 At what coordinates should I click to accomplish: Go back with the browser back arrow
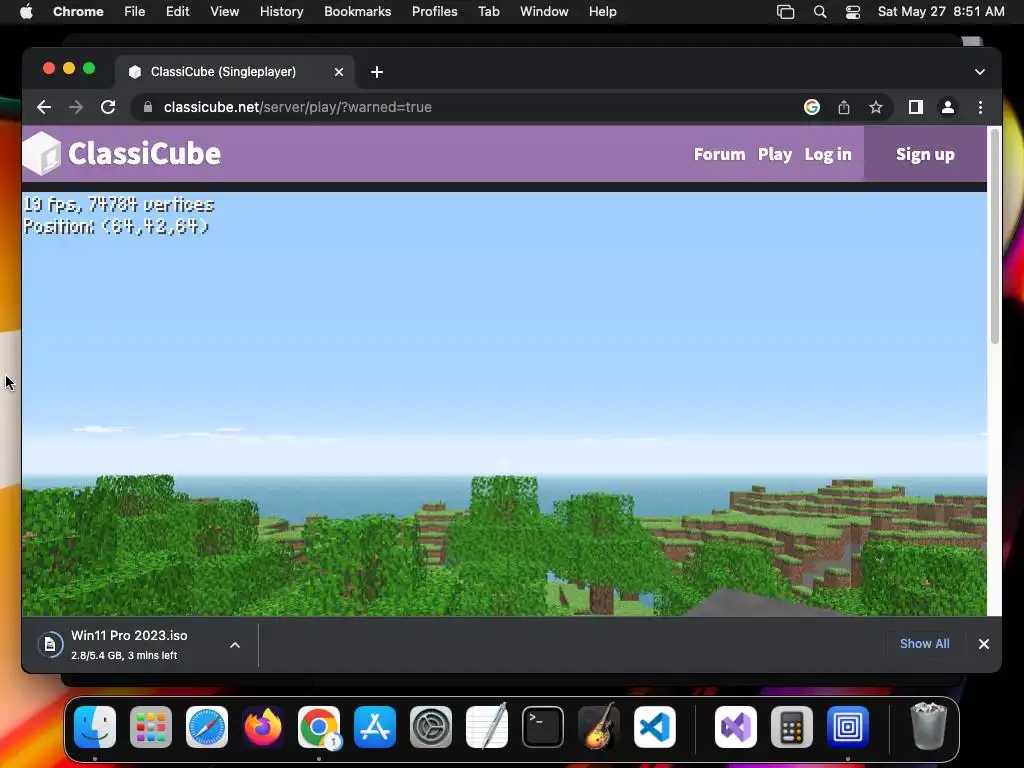(44, 107)
